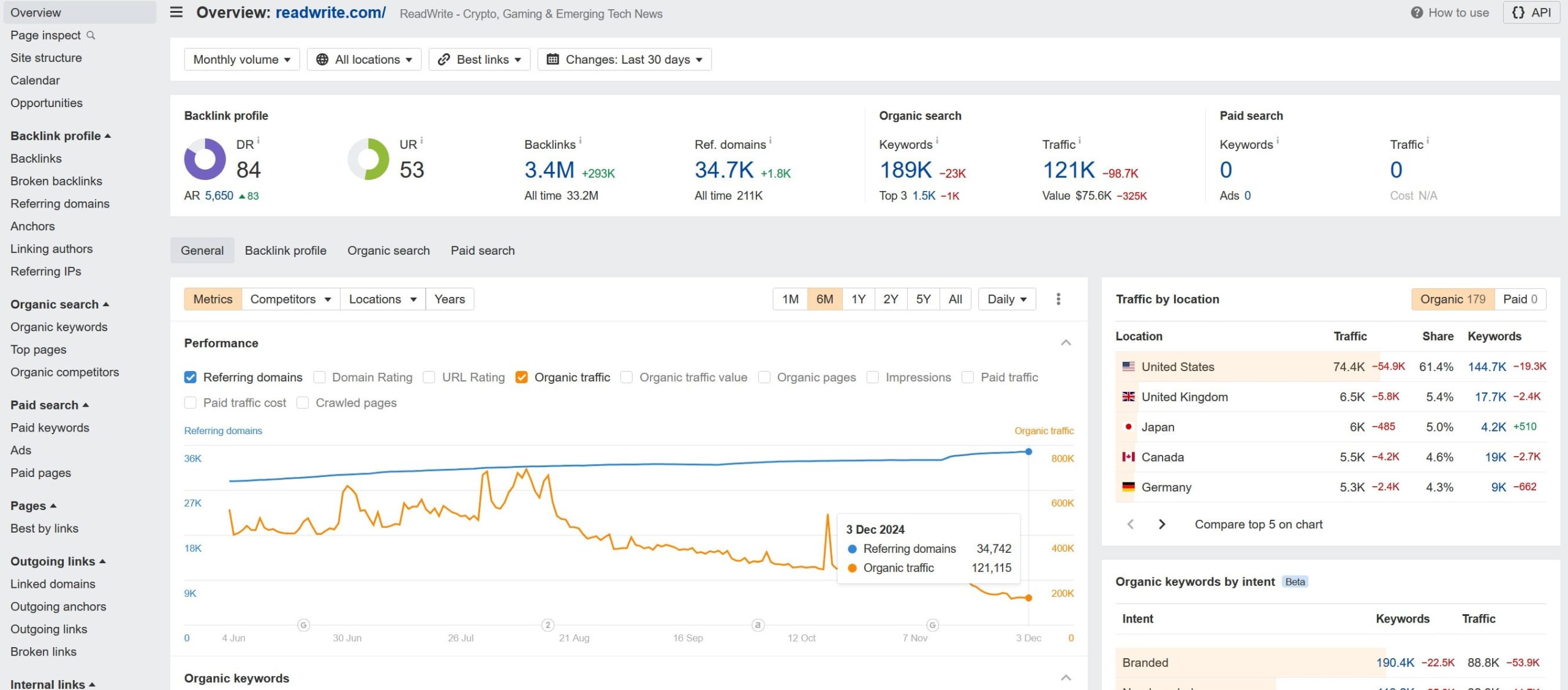Open the Best links dropdown
The width and height of the screenshot is (1568, 690).
click(x=480, y=59)
